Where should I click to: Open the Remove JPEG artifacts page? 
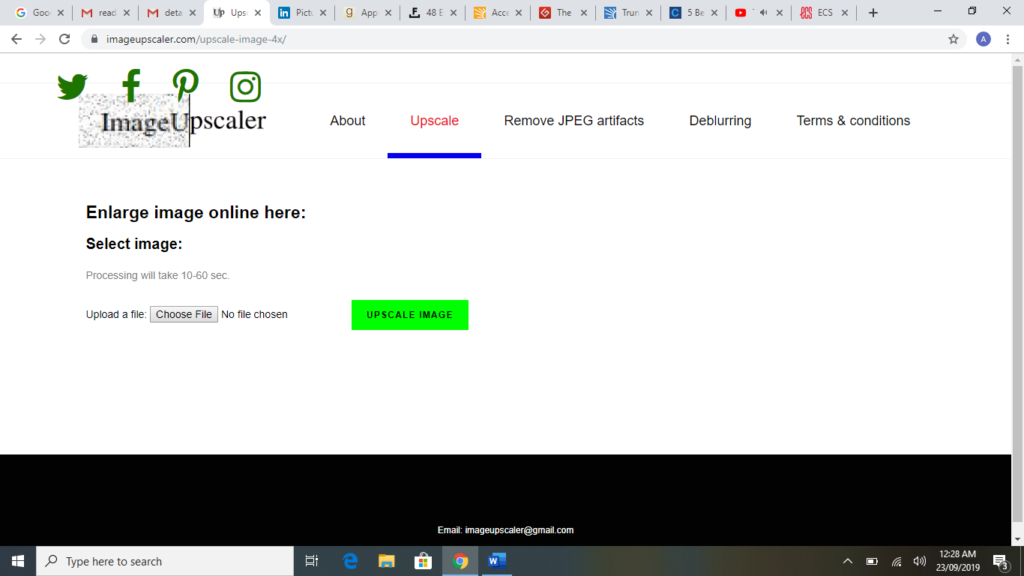575,120
